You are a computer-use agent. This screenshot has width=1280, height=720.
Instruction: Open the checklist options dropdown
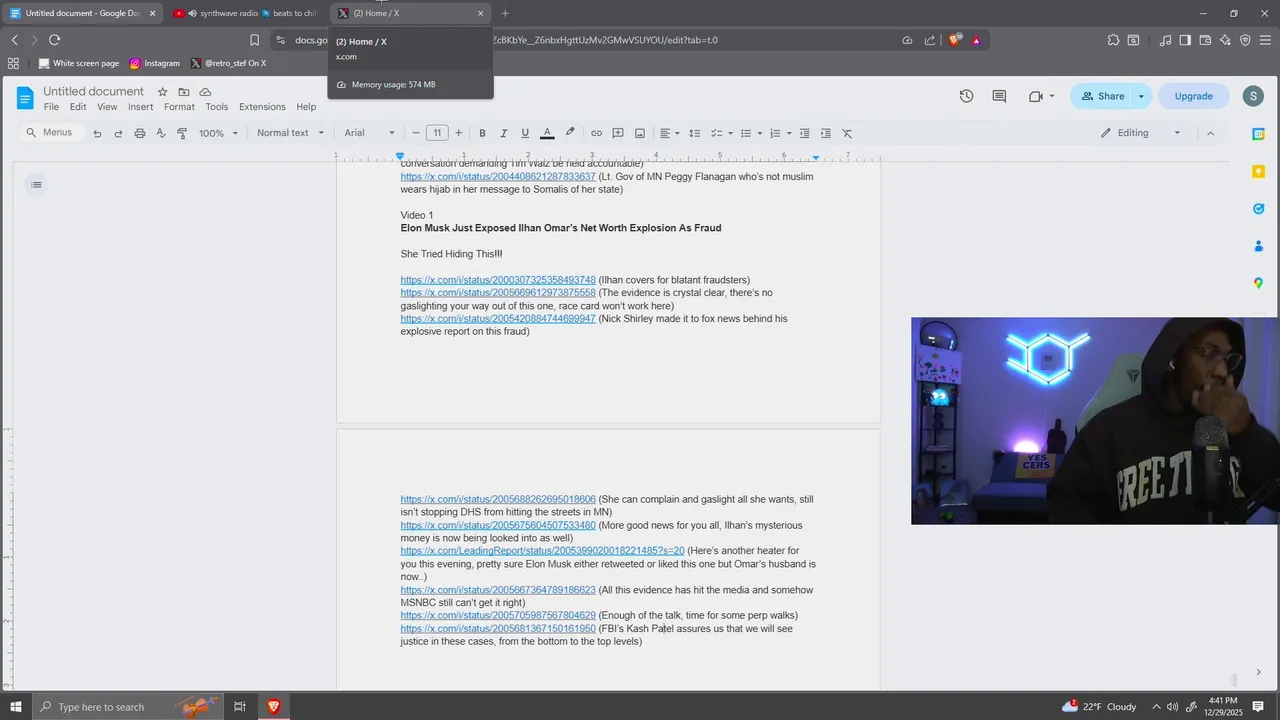(721, 133)
